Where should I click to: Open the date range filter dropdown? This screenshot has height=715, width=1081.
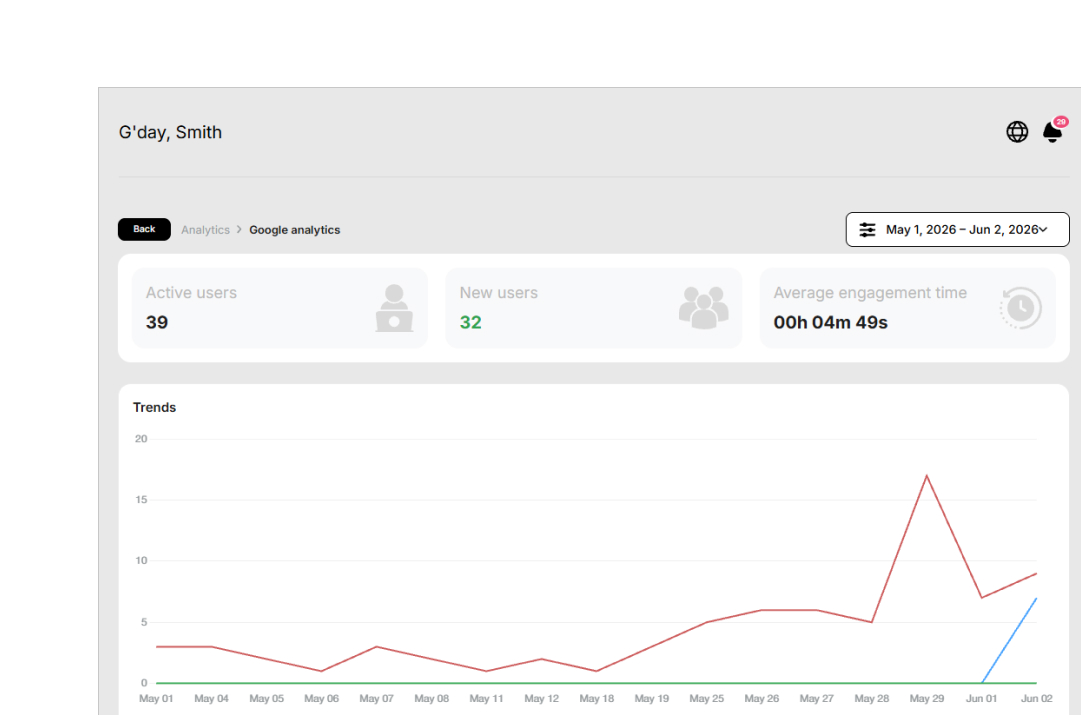pyautogui.click(x=958, y=230)
